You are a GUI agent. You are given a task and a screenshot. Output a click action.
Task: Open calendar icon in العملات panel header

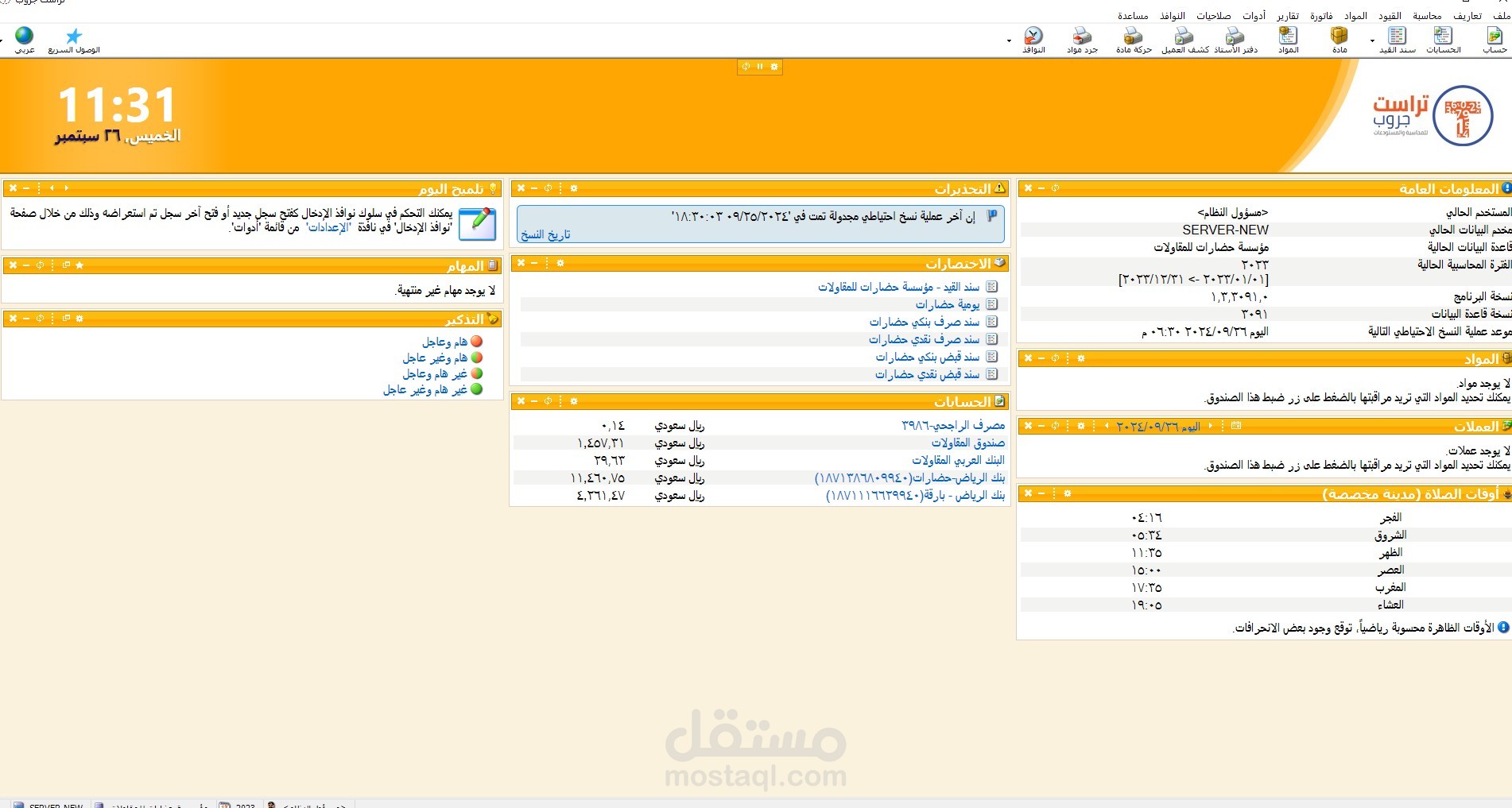tap(1236, 426)
